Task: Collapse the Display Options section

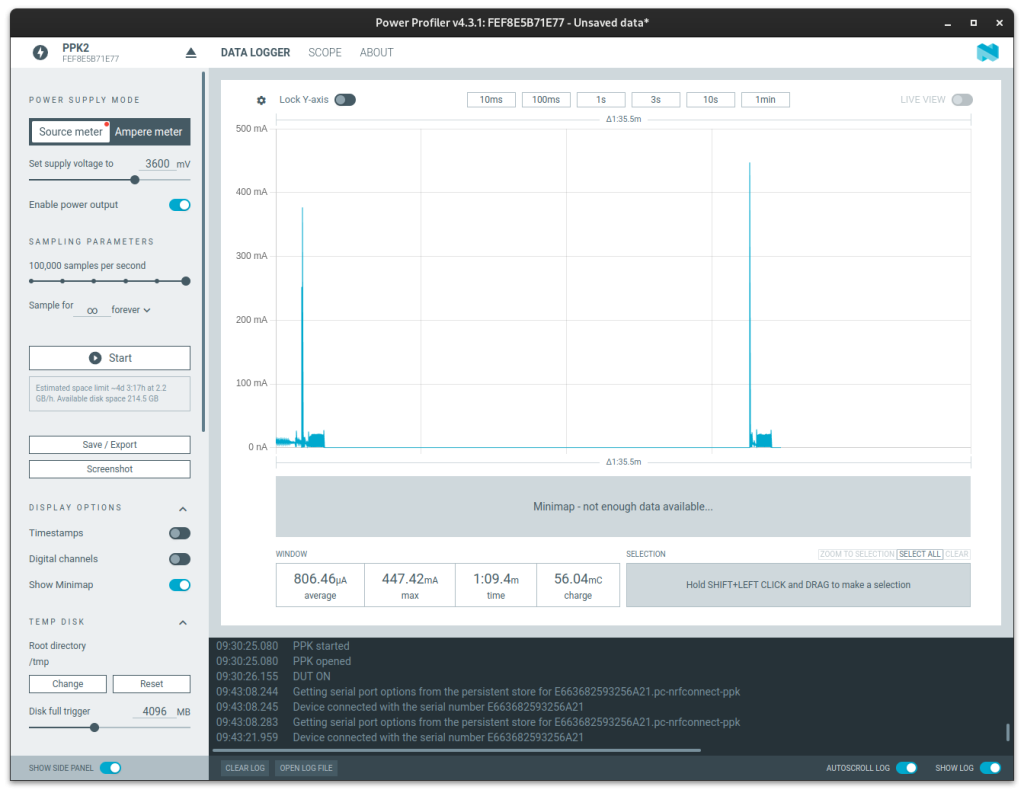Action: pos(183,508)
